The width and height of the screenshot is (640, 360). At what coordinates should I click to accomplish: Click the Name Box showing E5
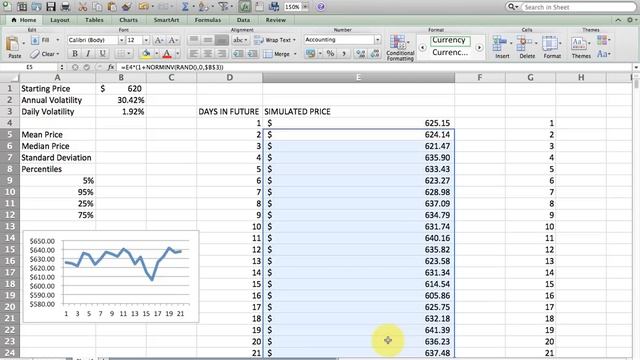point(29,67)
